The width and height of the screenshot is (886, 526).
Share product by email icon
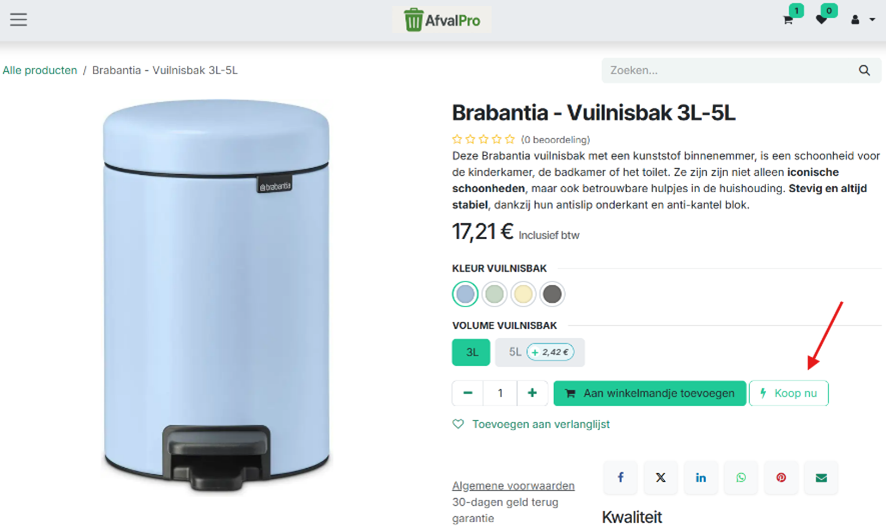click(821, 477)
